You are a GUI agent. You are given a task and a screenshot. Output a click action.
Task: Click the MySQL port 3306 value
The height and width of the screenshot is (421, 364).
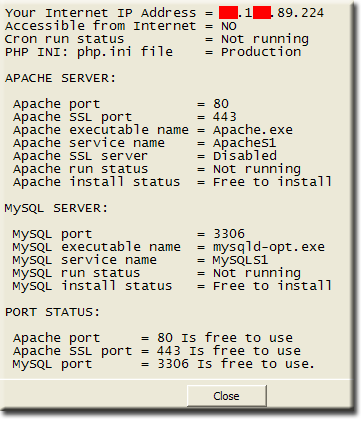point(229,234)
